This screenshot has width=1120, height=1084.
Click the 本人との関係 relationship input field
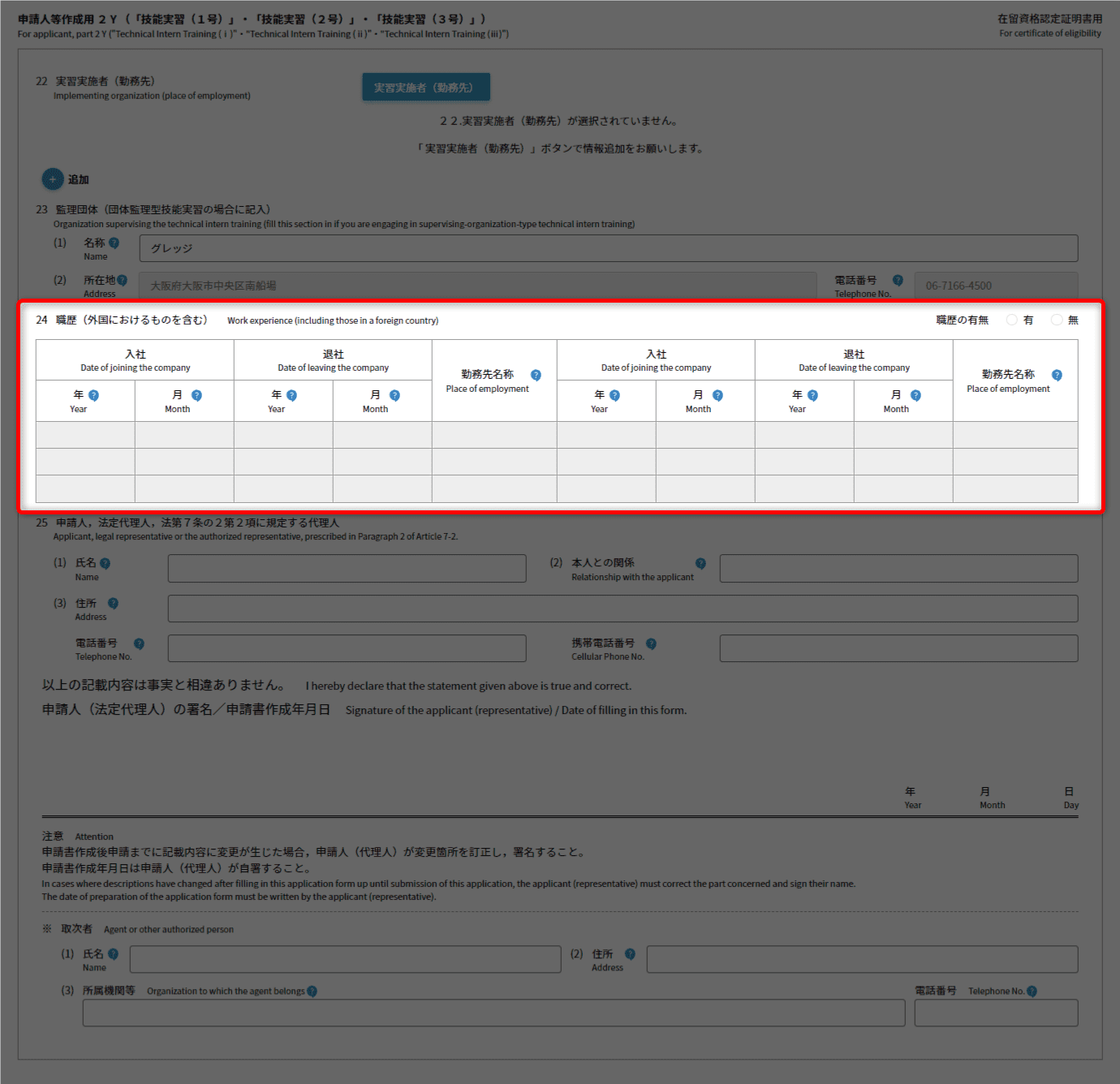(898, 568)
